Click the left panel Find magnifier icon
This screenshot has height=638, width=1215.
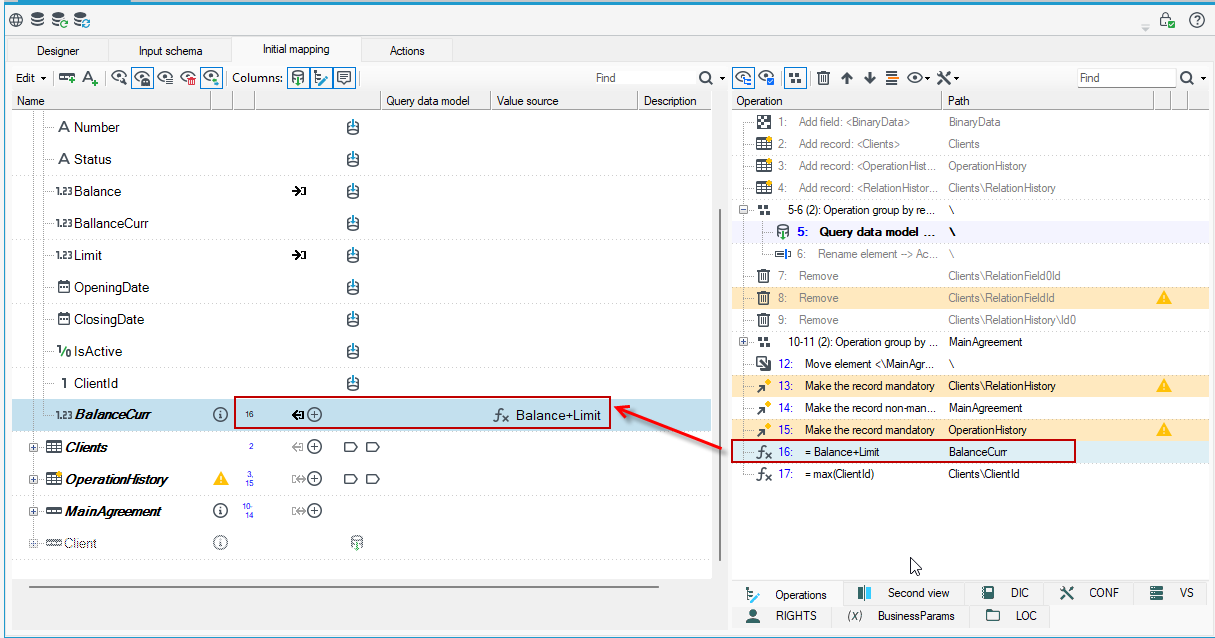pyautogui.click(x=705, y=78)
